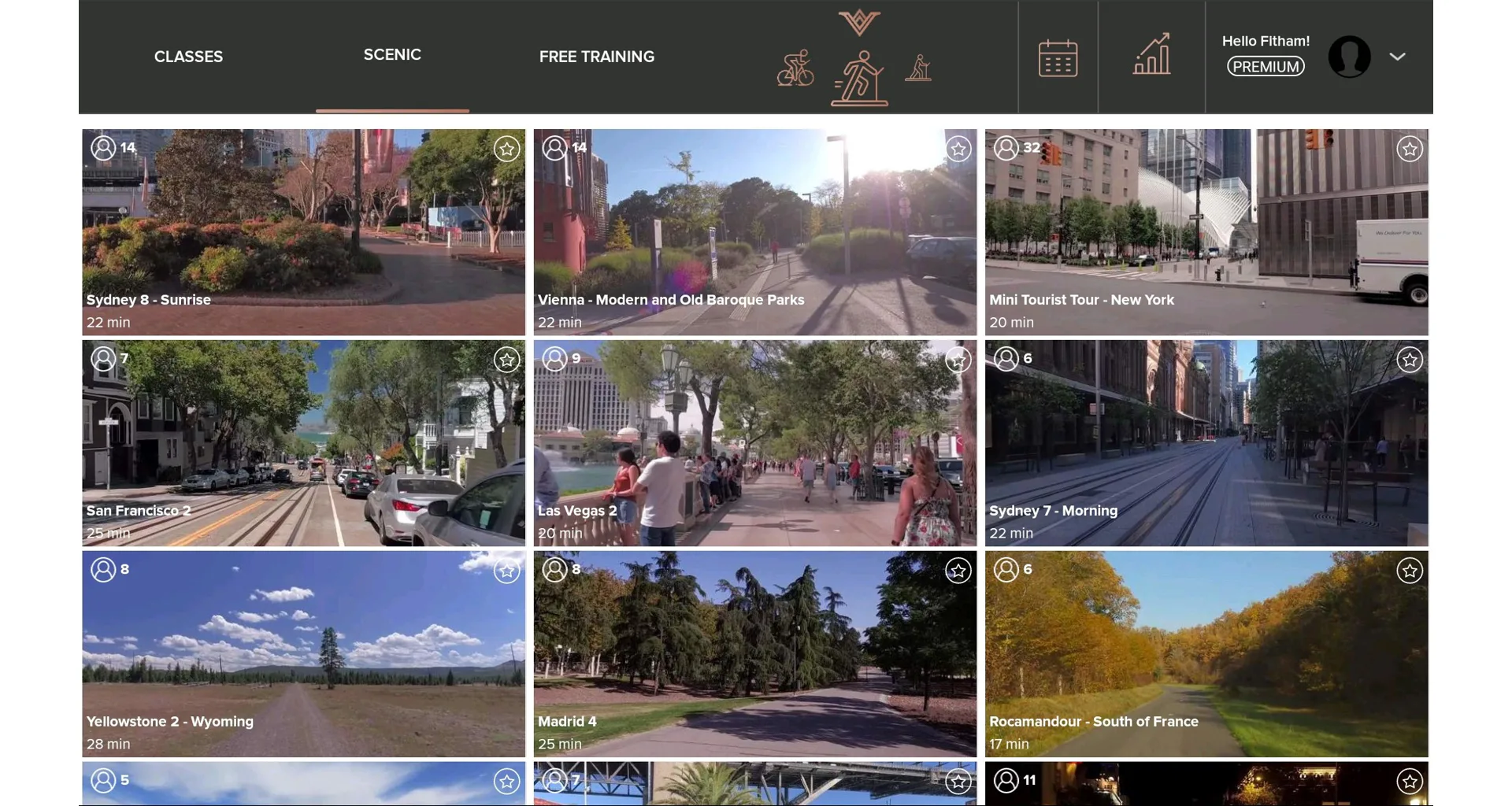This screenshot has height=806, width=1512.
Task: Select the elliptical trainer mode icon
Action: (918, 68)
